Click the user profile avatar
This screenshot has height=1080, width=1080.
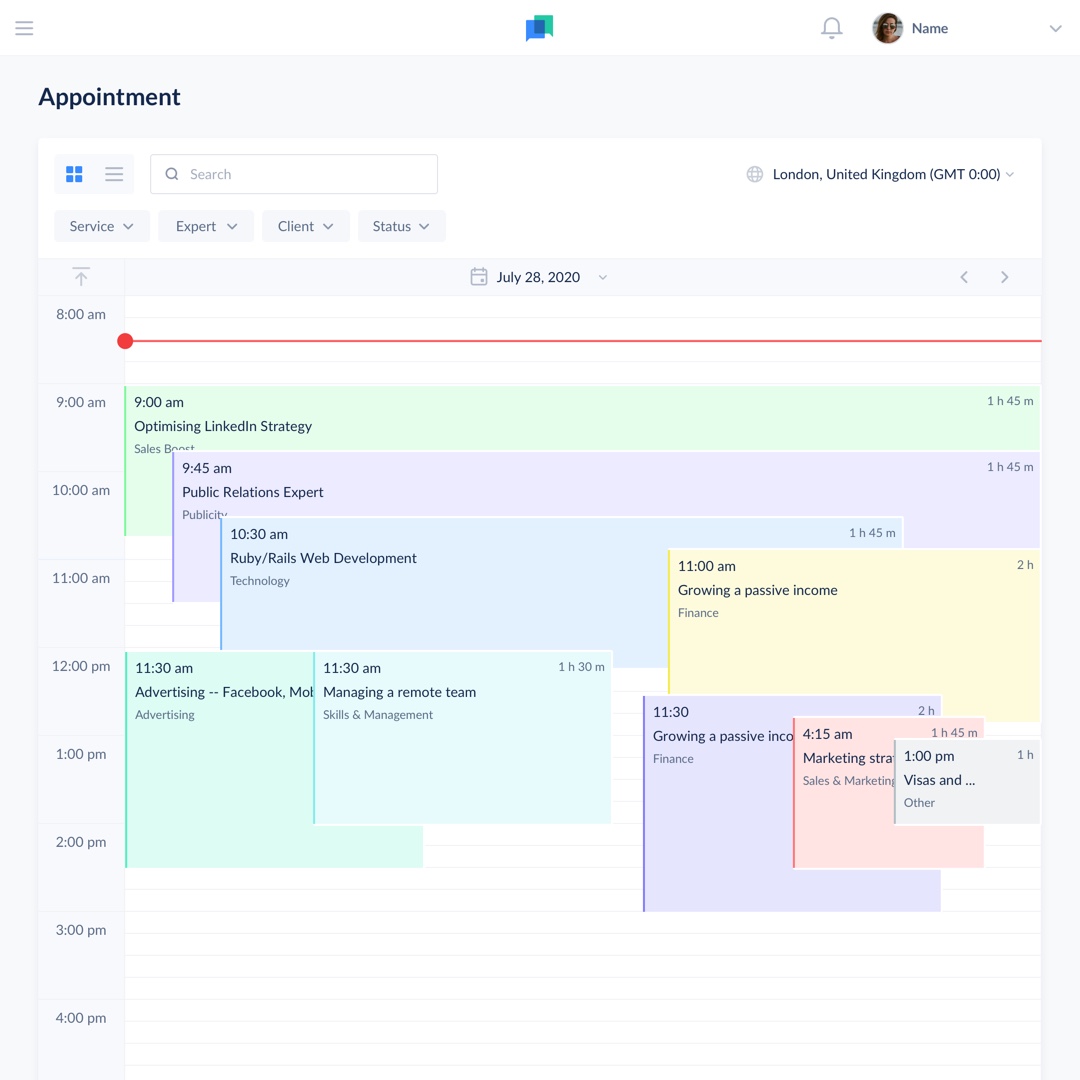(887, 28)
